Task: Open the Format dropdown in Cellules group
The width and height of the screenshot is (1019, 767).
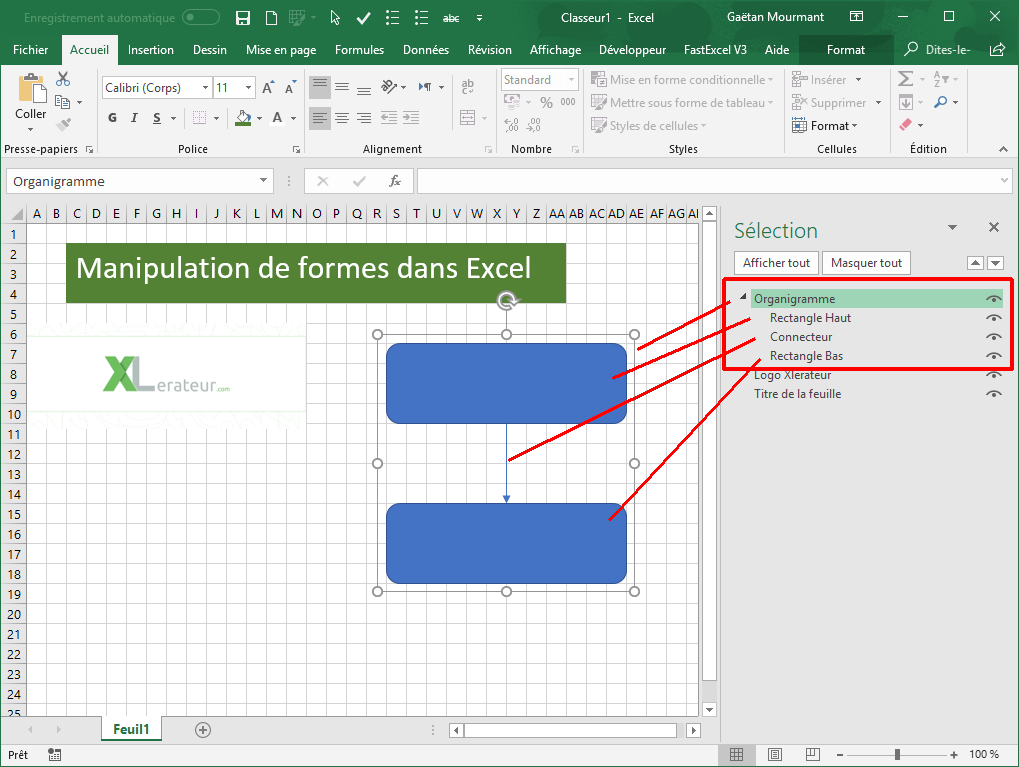Action: (825, 125)
